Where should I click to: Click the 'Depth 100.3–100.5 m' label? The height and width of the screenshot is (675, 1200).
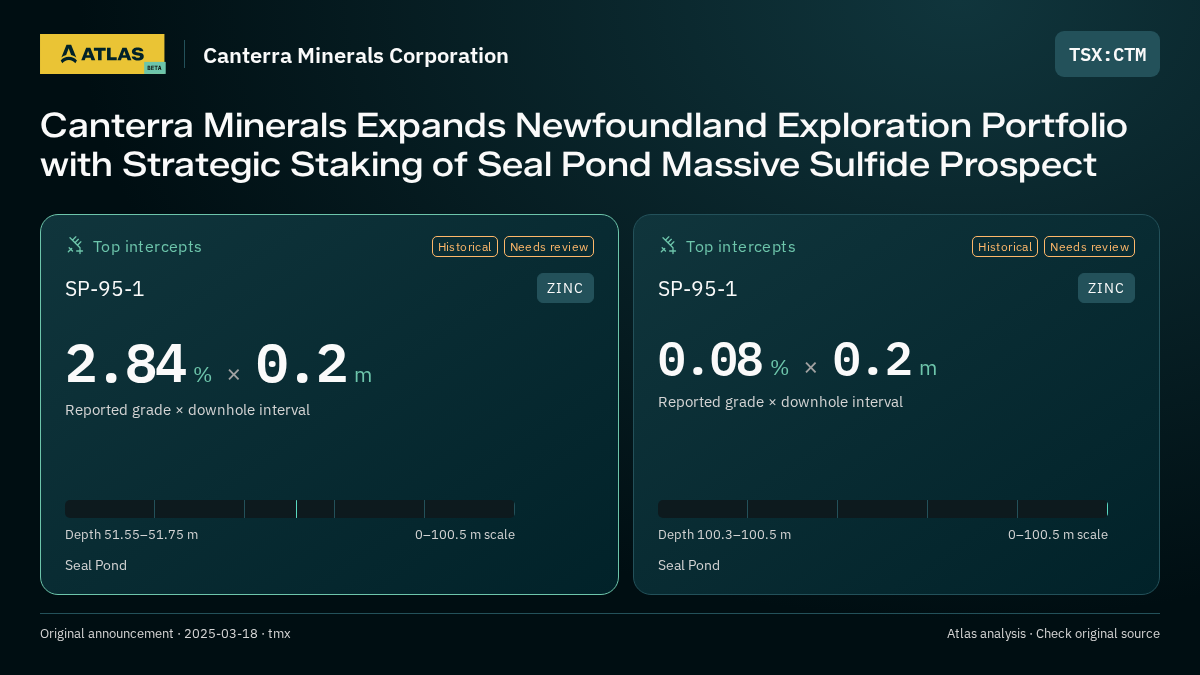tap(724, 535)
